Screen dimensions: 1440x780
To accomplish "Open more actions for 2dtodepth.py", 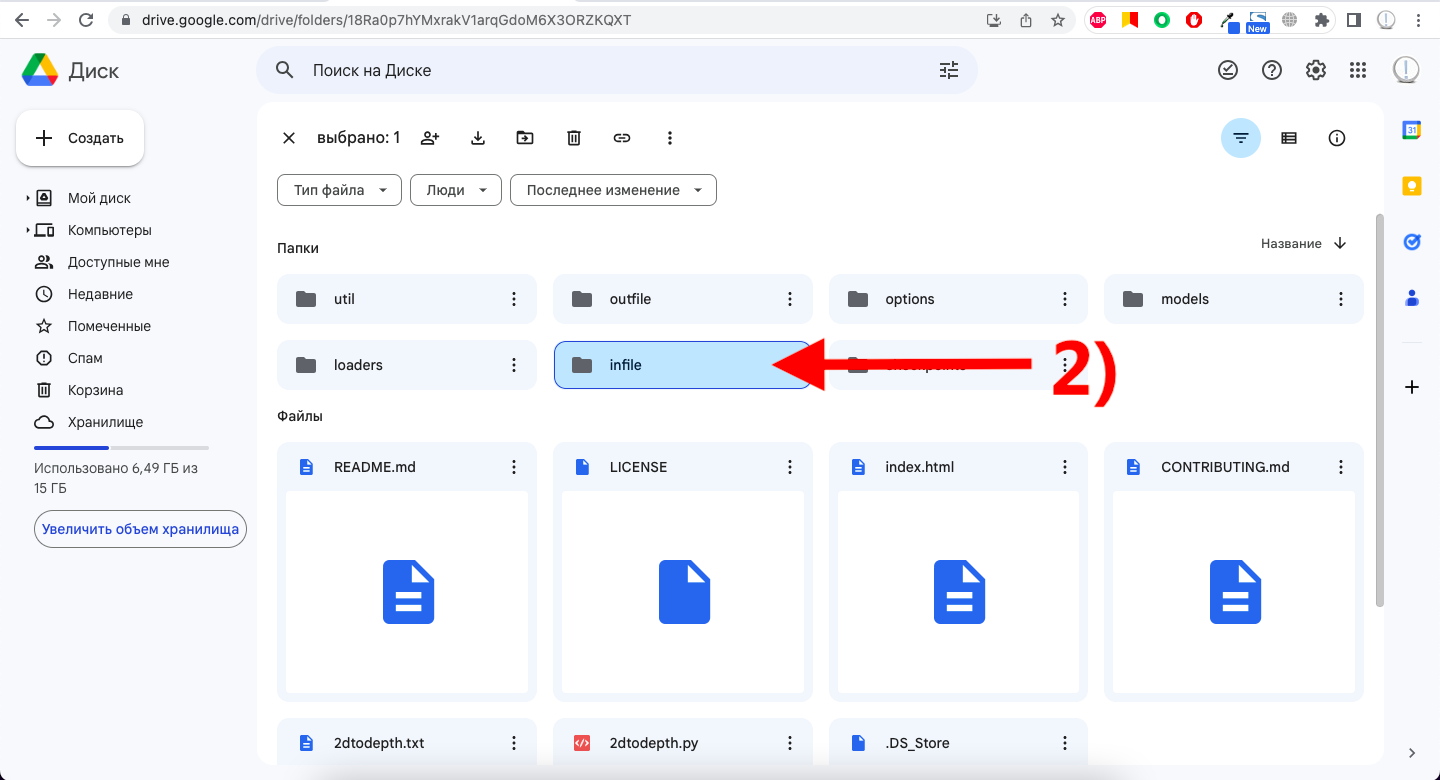I will (x=790, y=743).
